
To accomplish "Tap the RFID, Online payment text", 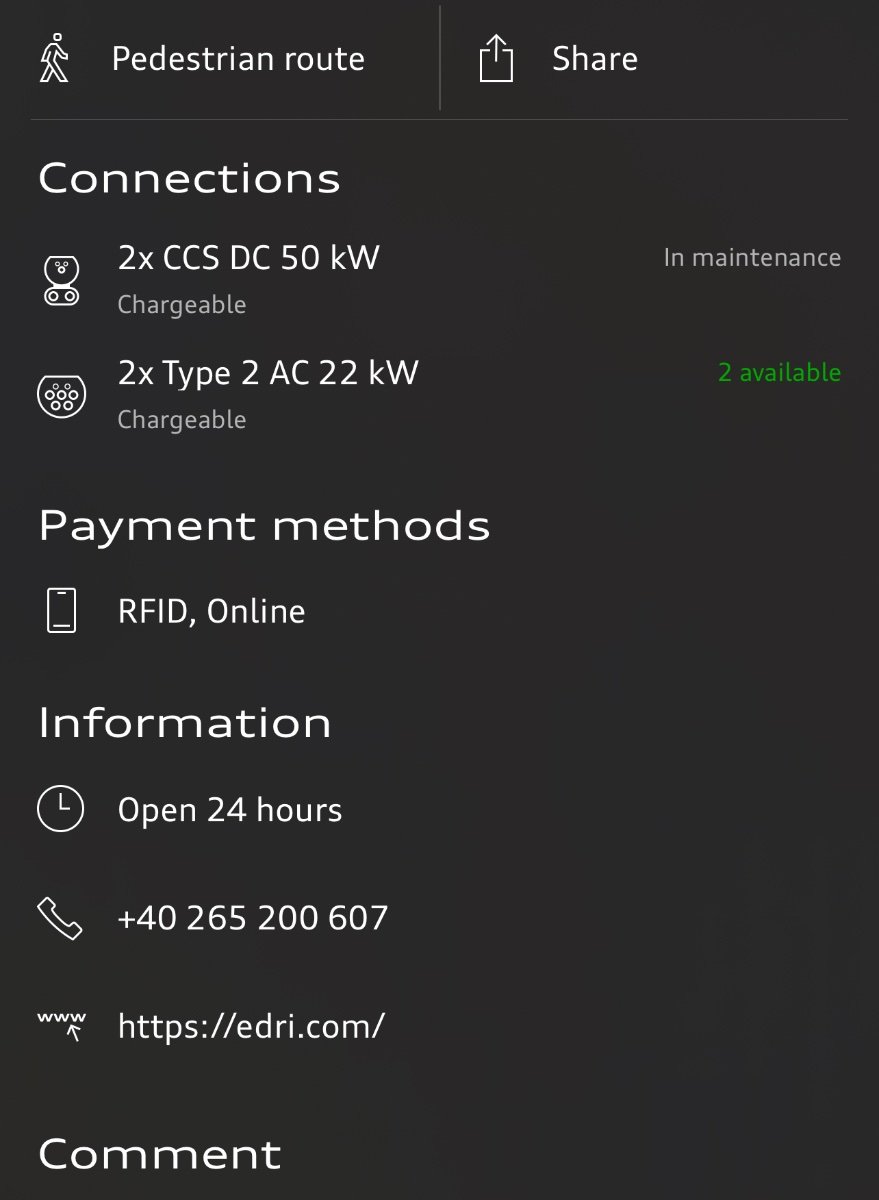I will (211, 611).
